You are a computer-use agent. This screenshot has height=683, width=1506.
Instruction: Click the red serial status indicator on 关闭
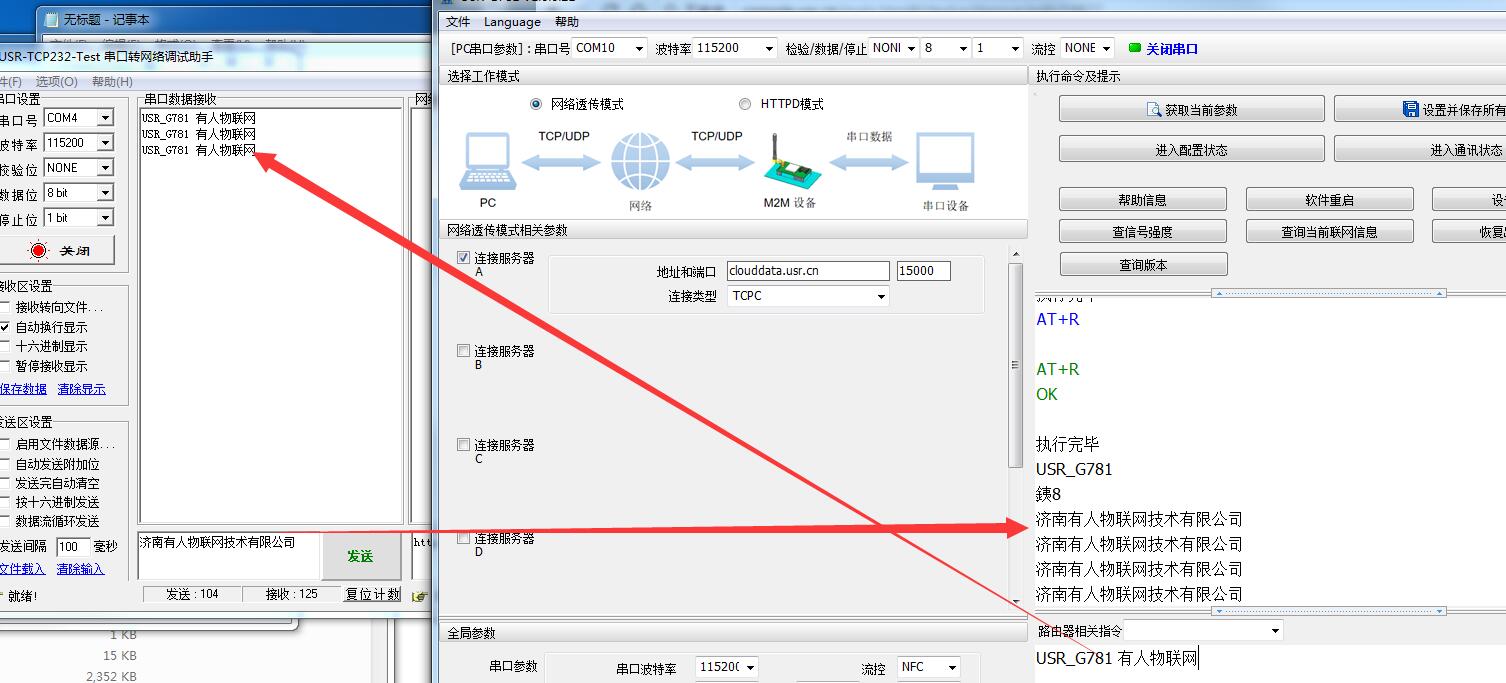pos(38,250)
